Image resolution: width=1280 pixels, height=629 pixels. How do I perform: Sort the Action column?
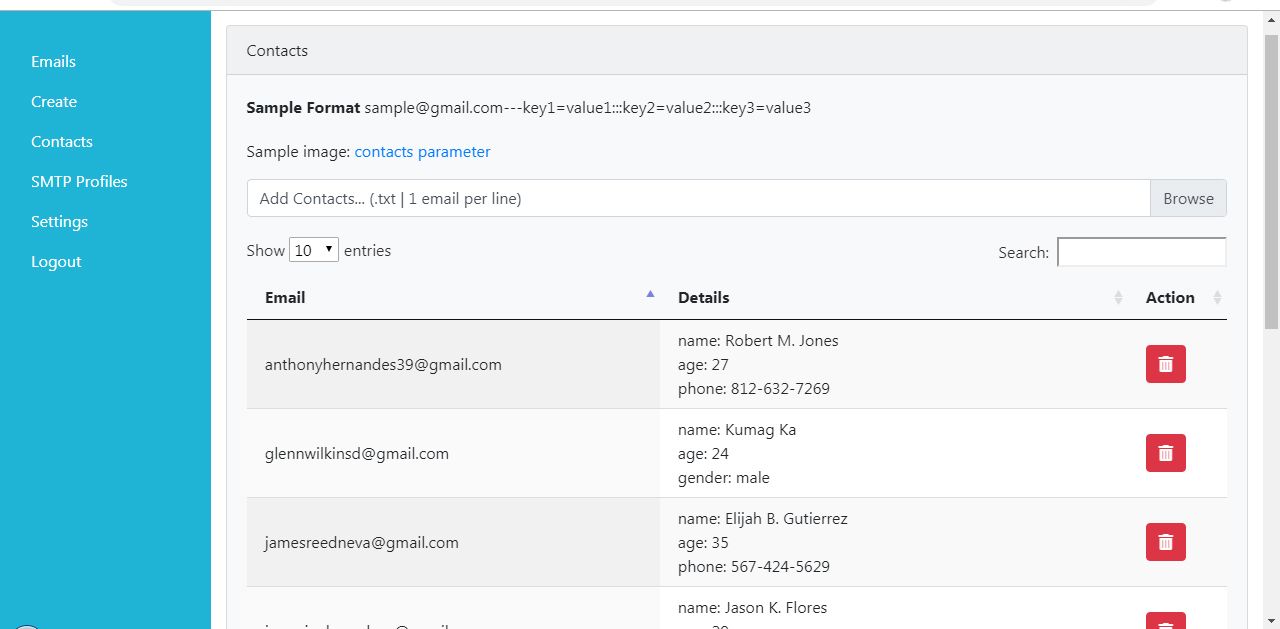[1216, 298]
